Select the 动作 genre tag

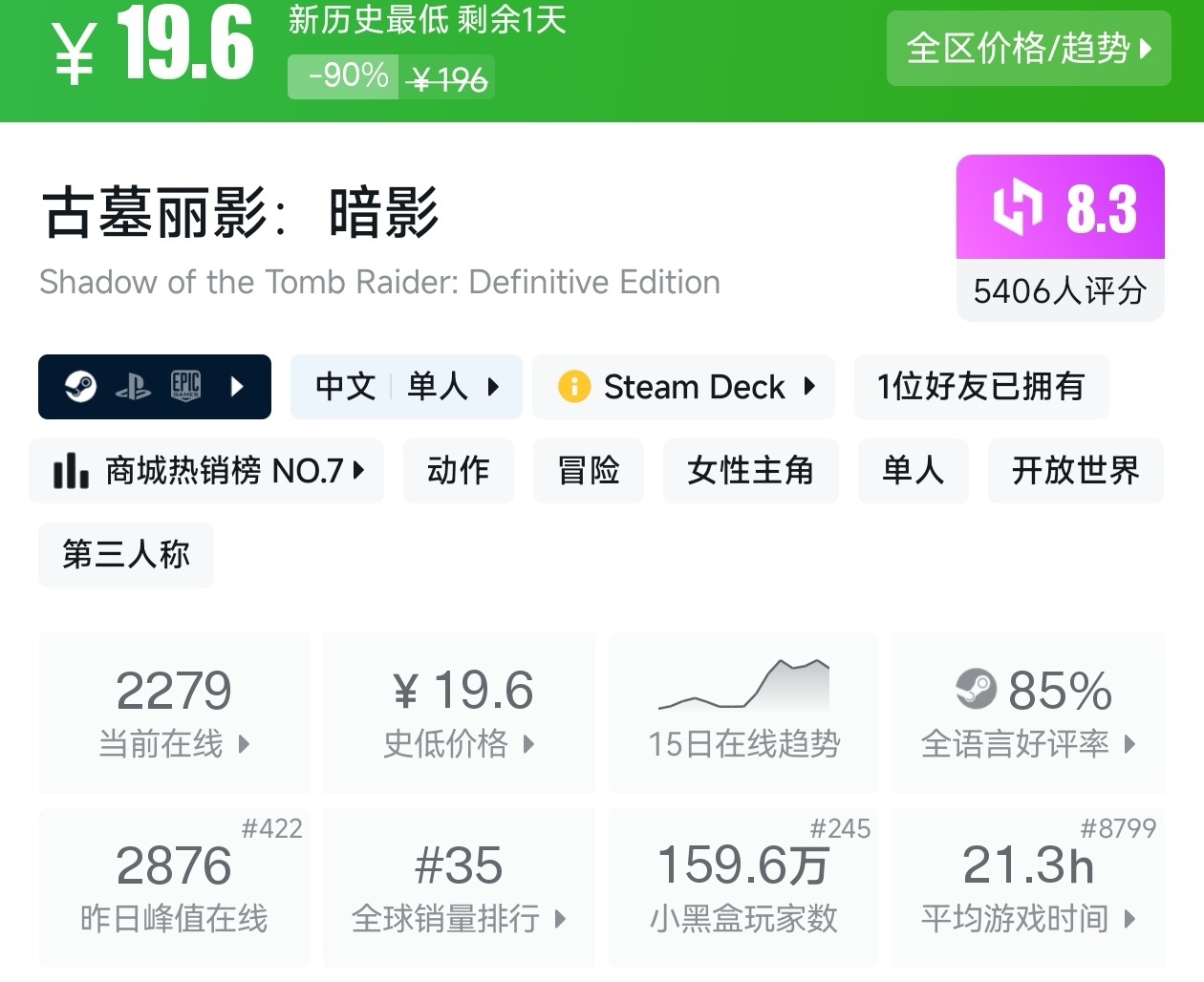(458, 470)
